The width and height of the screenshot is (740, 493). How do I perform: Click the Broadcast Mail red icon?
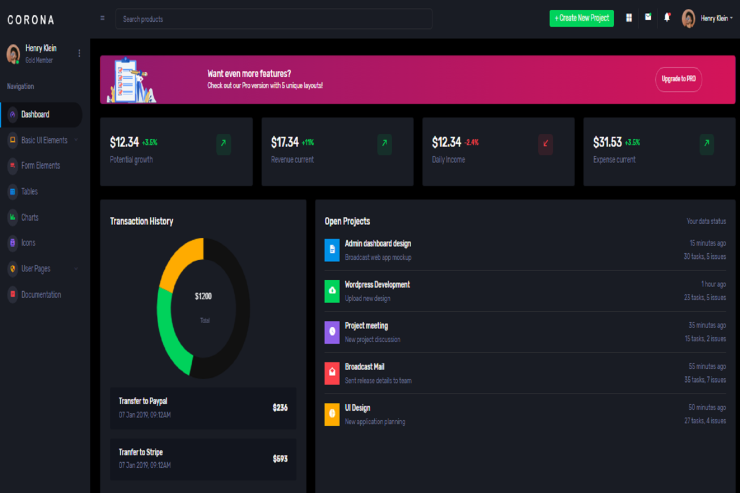(332, 373)
